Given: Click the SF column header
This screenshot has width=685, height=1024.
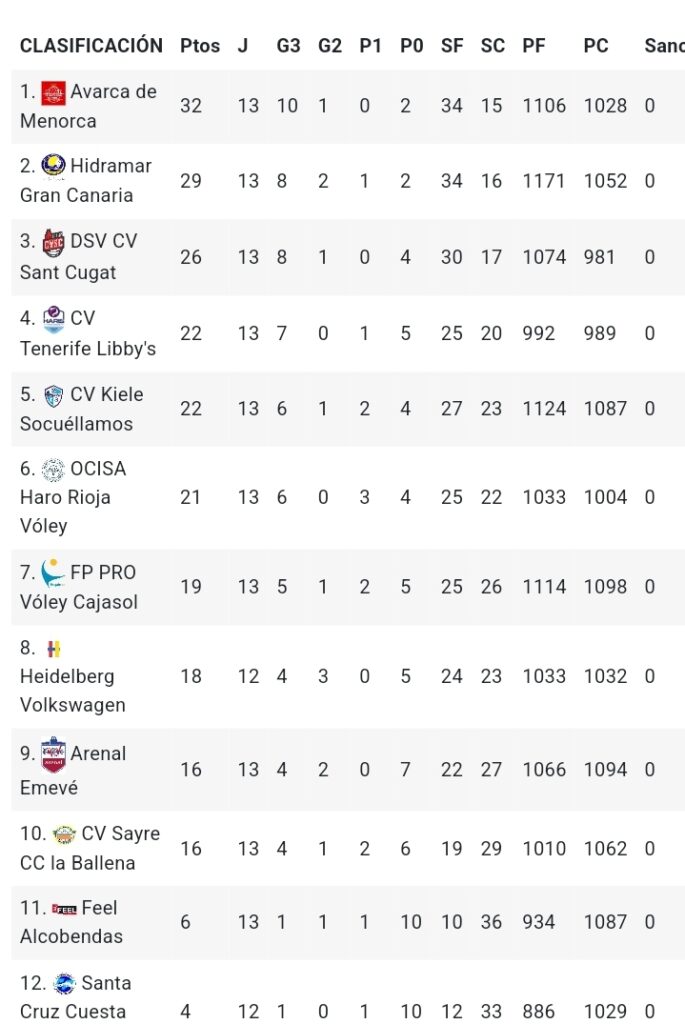Looking at the screenshot, I should [x=452, y=46].
